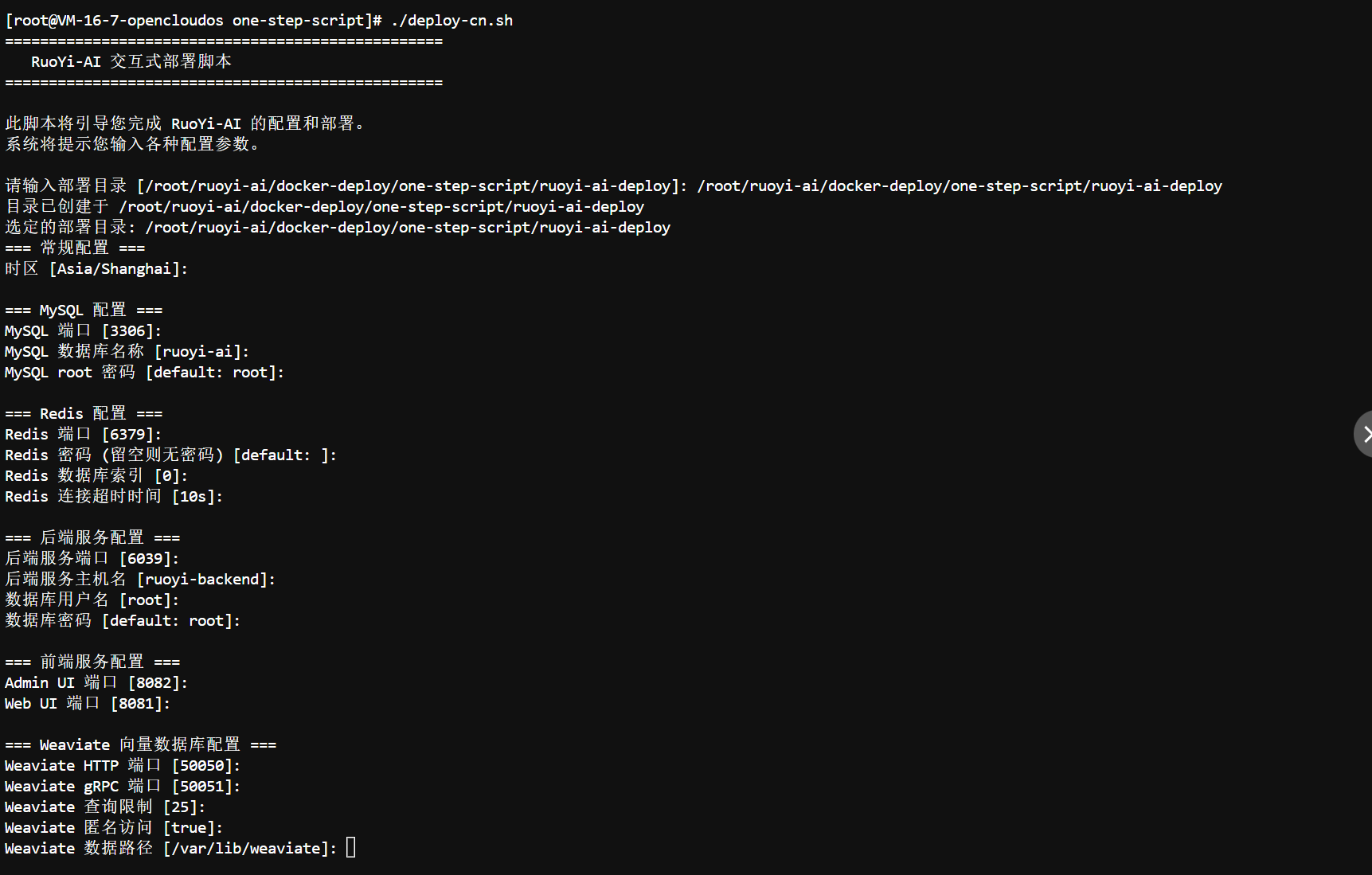Click the Redis connection timeout 10s line

point(114,497)
